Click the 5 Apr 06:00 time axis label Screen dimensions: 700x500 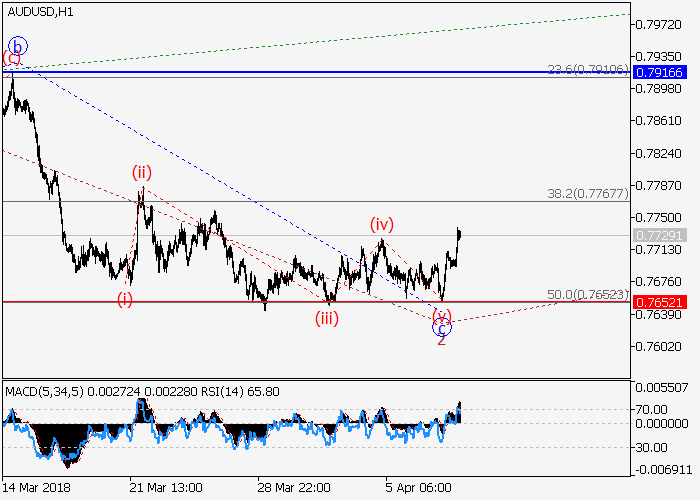coord(420,487)
